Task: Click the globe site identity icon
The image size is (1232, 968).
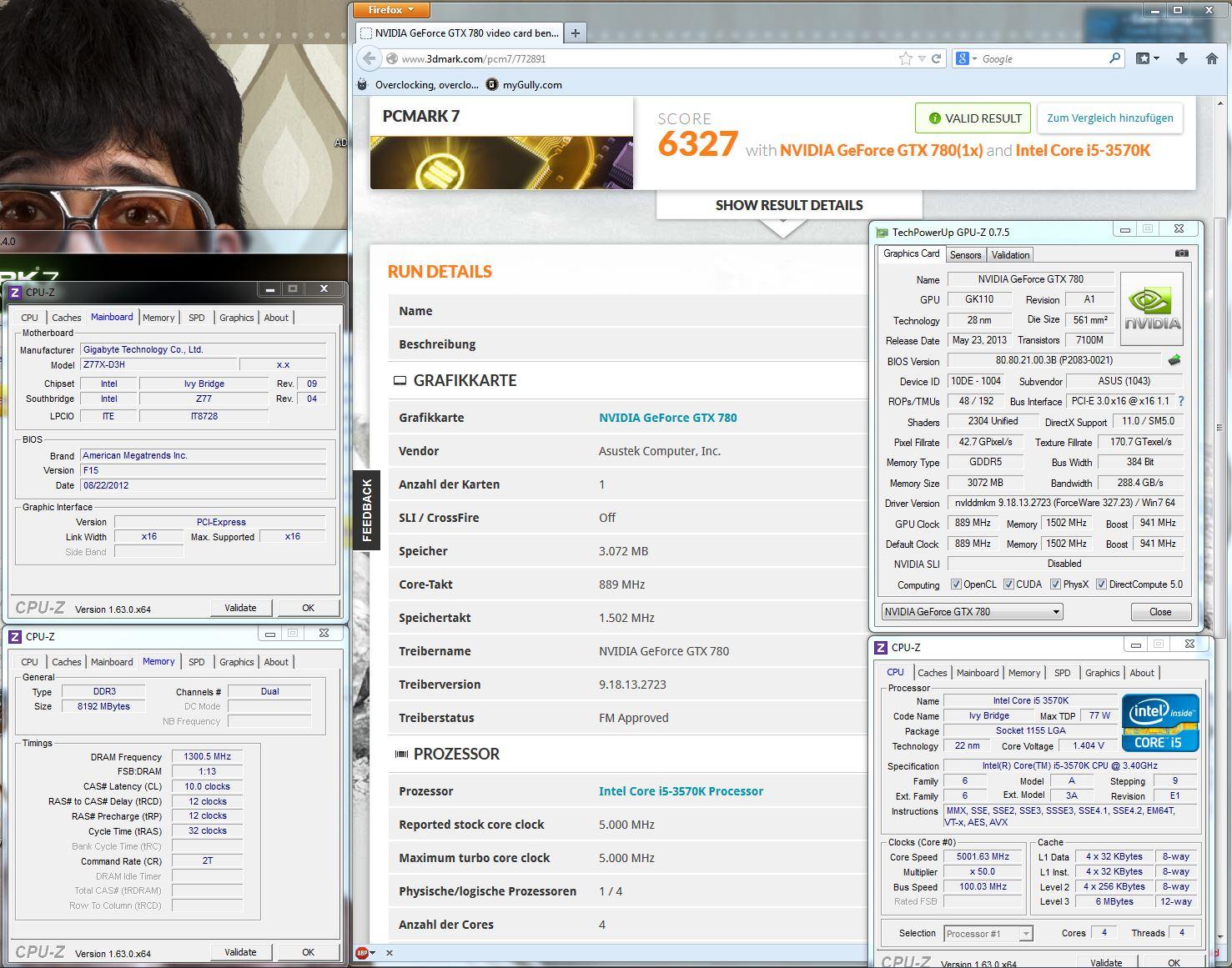Action: (391, 59)
